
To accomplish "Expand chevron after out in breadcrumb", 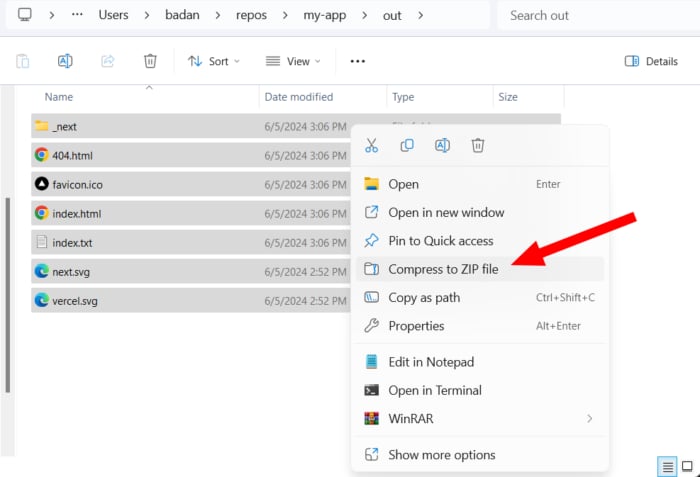I will (x=420, y=15).
